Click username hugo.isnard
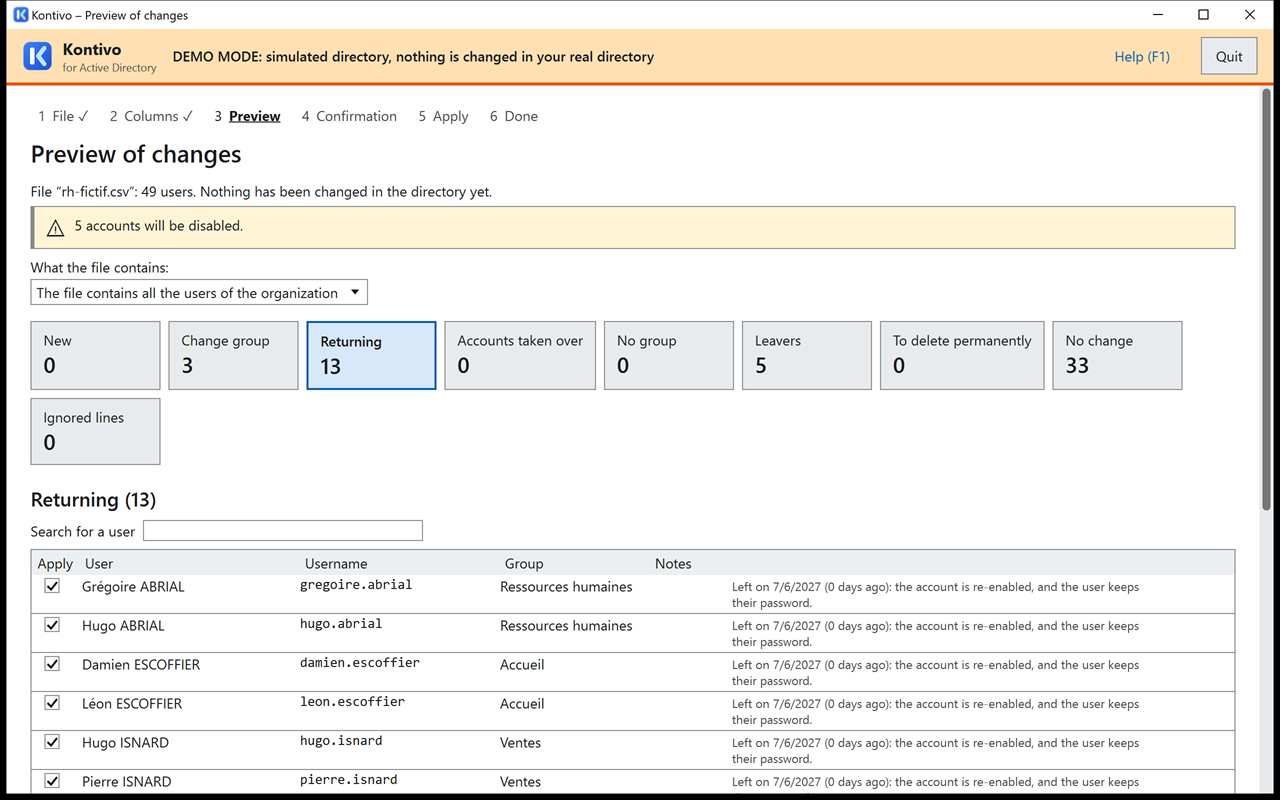Screen dimensions: 1280x800 [x=341, y=741]
